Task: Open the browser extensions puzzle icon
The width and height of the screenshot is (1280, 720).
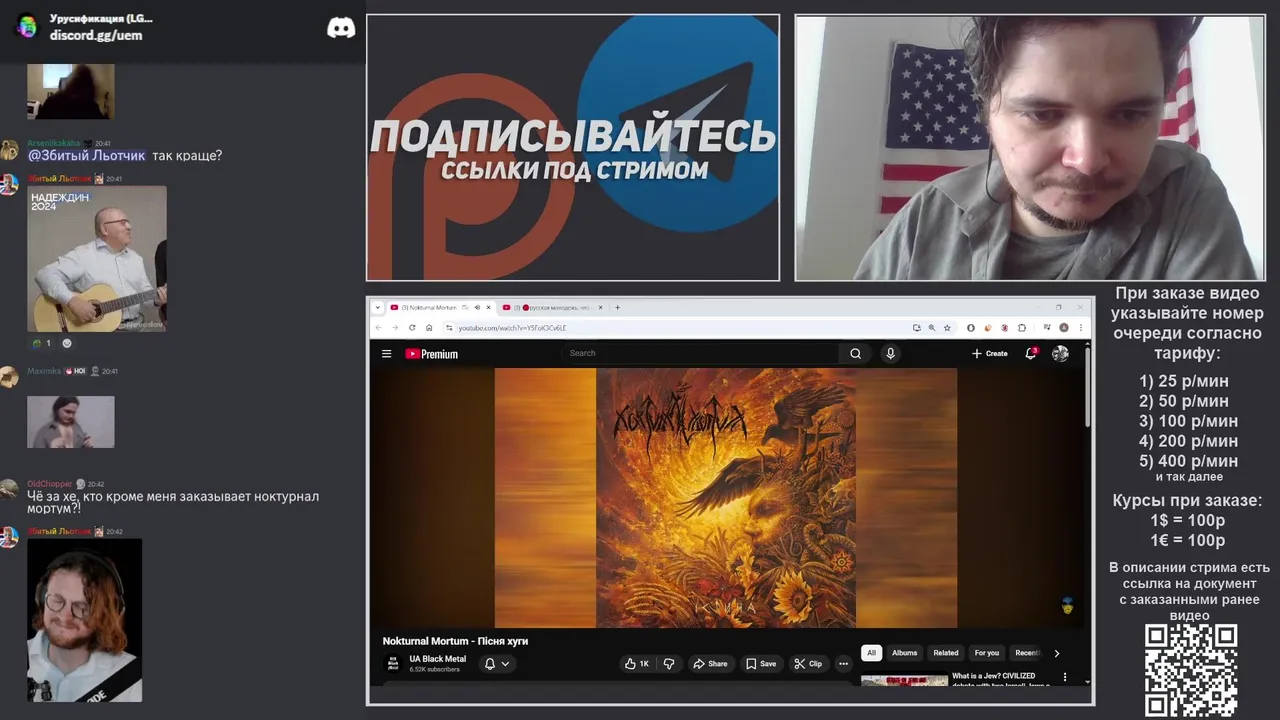Action: [1022, 327]
